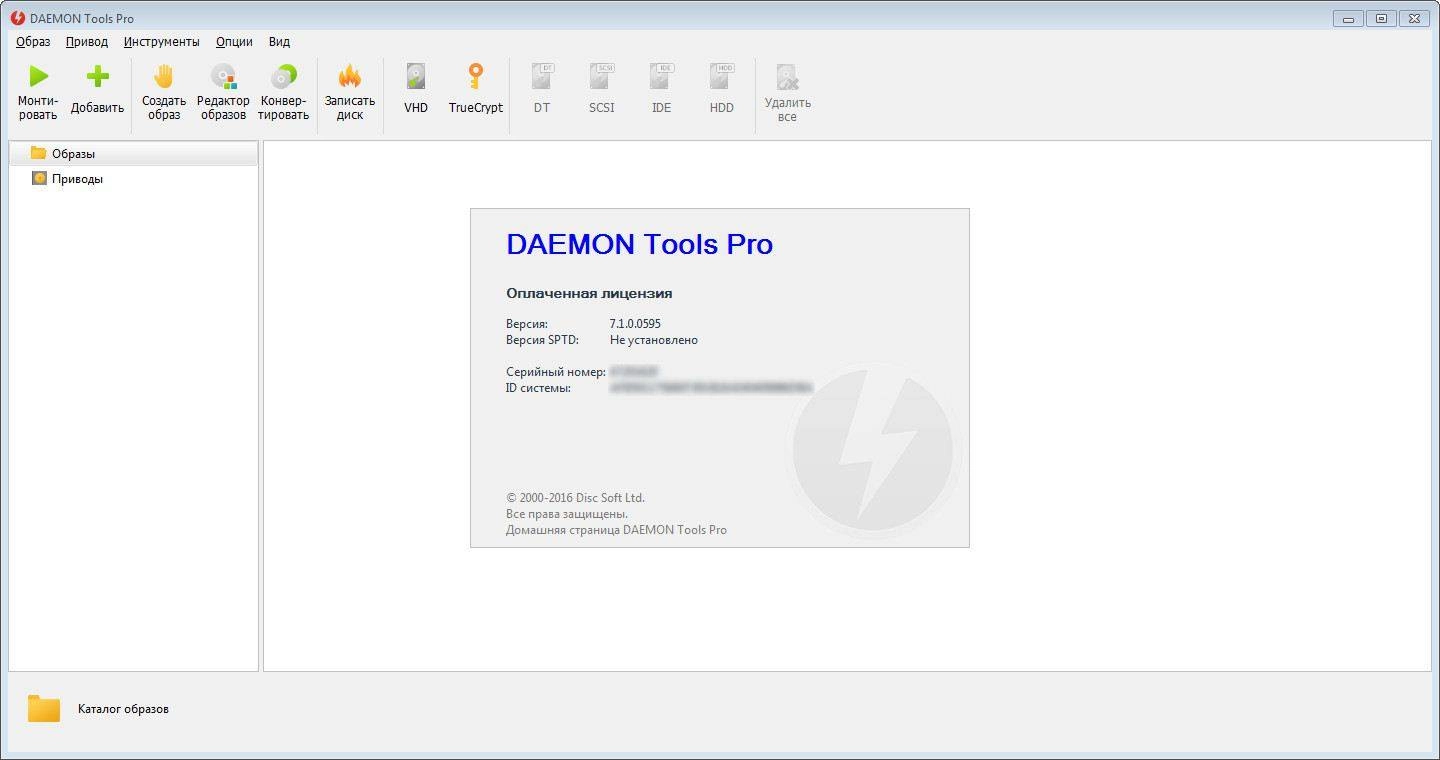Screen dimensions: 1440x760
Task: Select Образы in the left tree
Action: point(133,154)
